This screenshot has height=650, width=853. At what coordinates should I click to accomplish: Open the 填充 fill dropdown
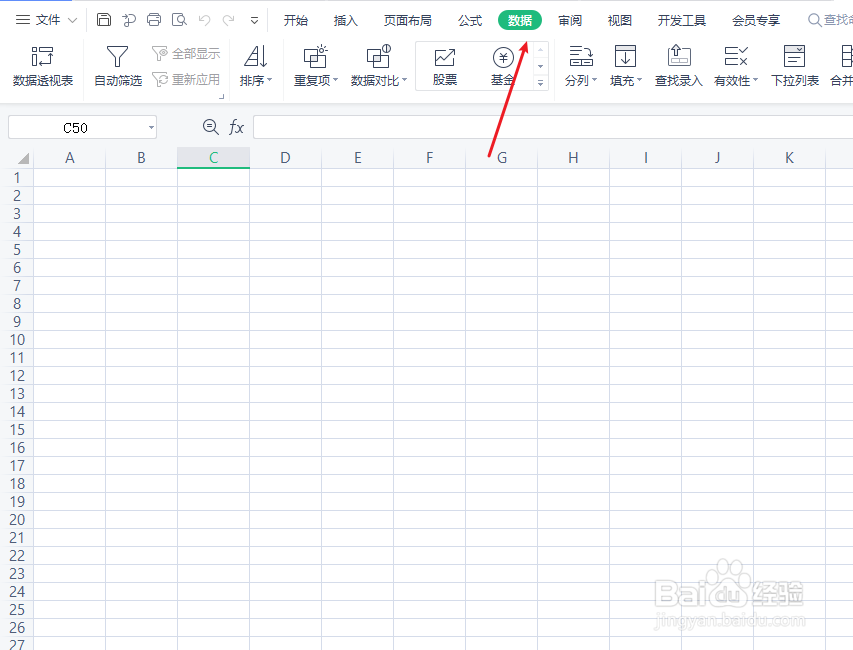point(626,66)
